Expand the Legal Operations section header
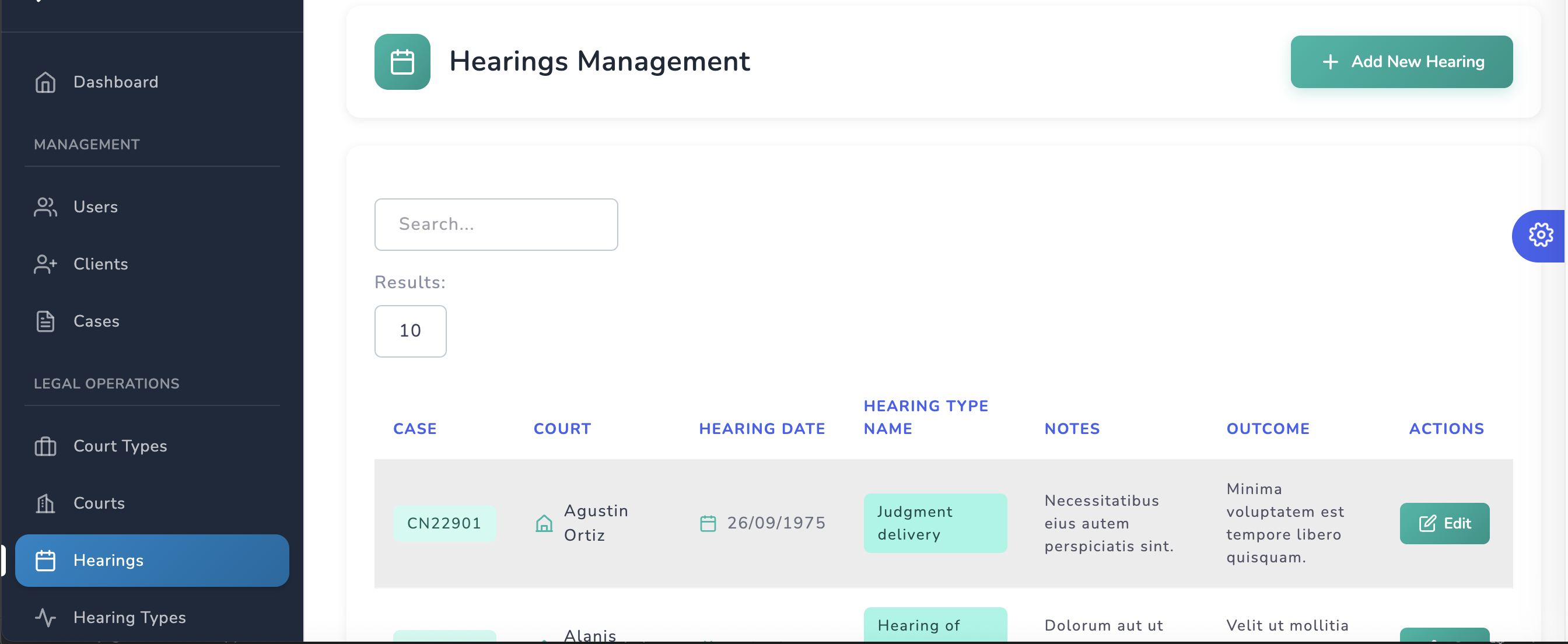The width and height of the screenshot is (1568, 644). click(107, 383)
